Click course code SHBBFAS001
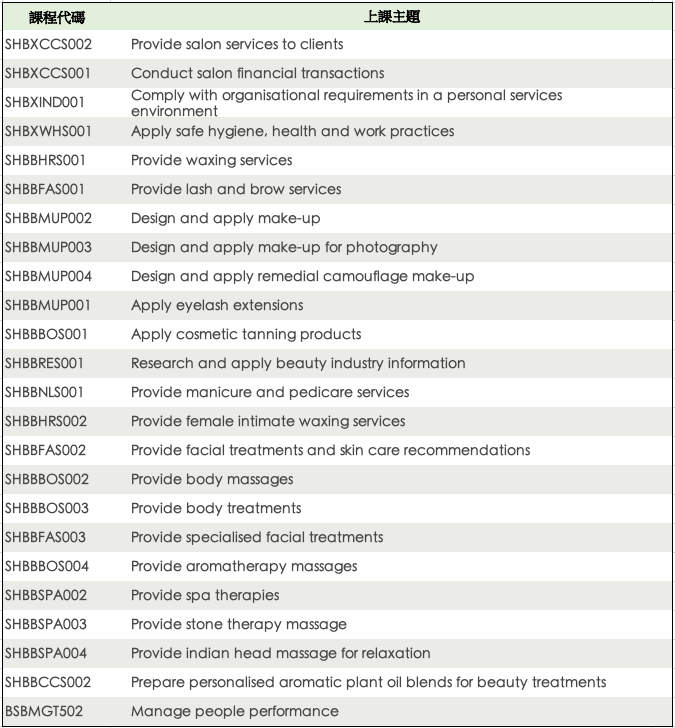Image resolution: width=675 pixels, height=728 pixels. coord(45,189)
